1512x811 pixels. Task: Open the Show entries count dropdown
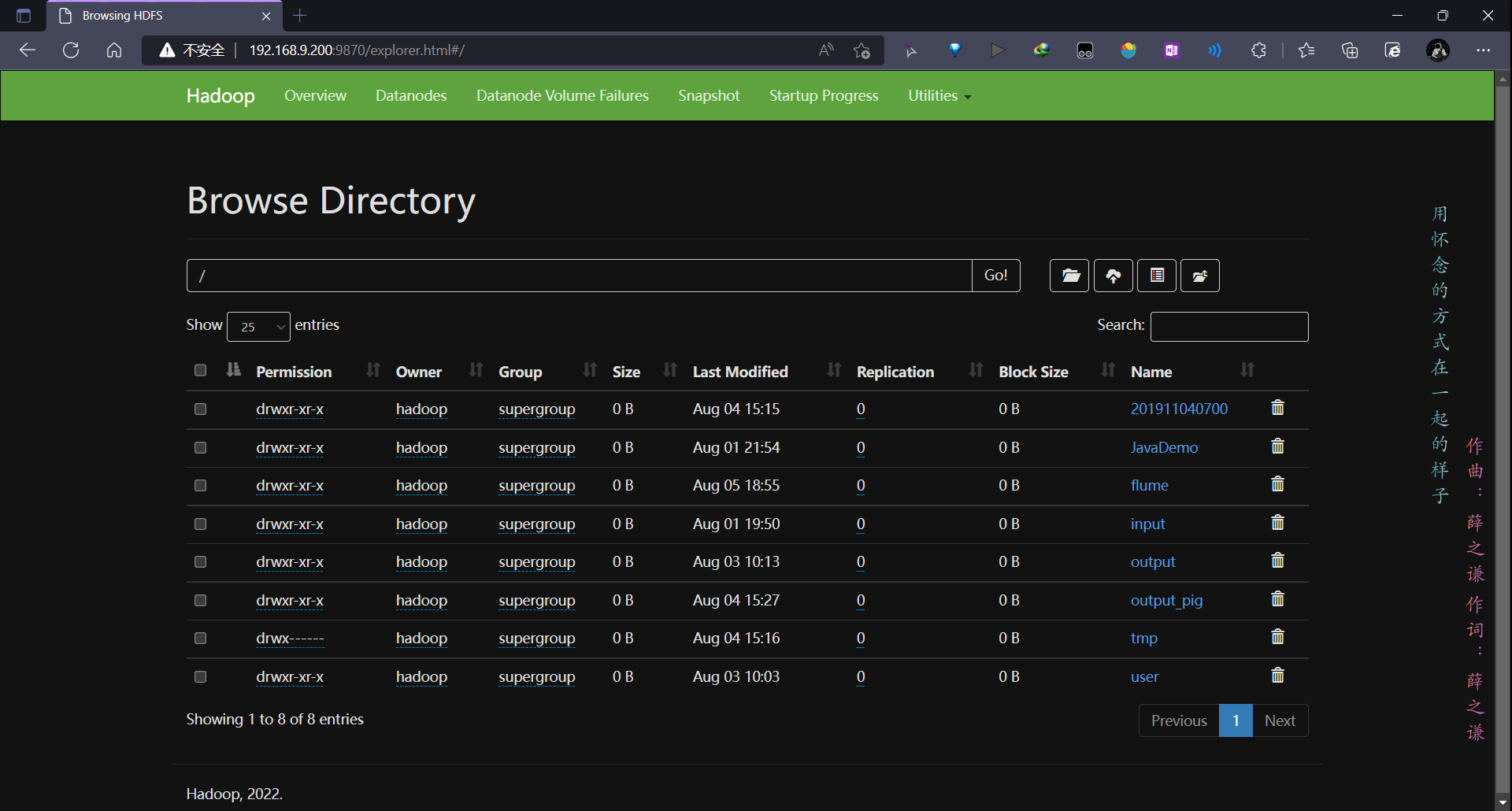pos(258,327)
